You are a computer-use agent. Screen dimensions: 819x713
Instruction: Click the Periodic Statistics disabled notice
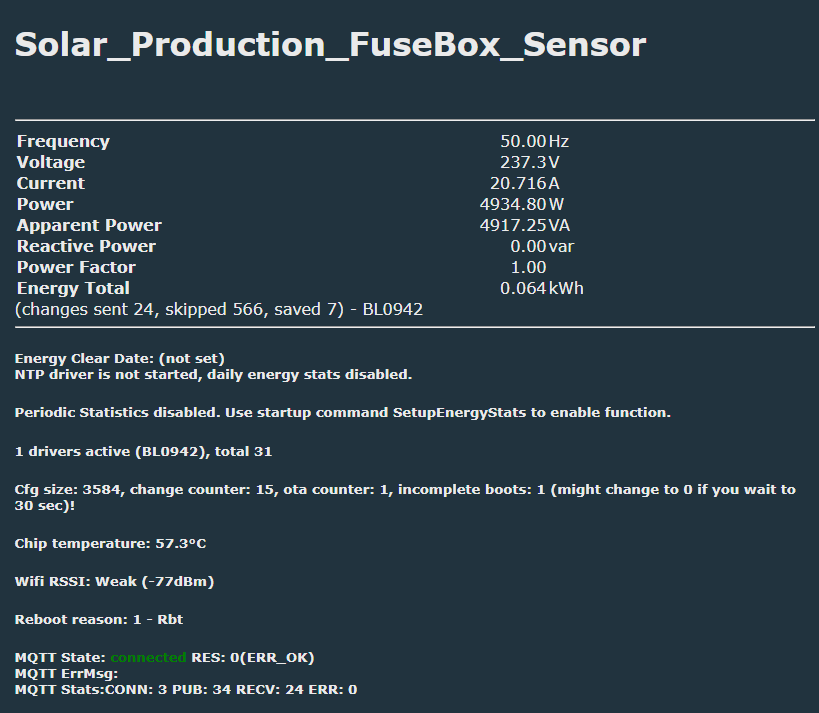point(342,413)
